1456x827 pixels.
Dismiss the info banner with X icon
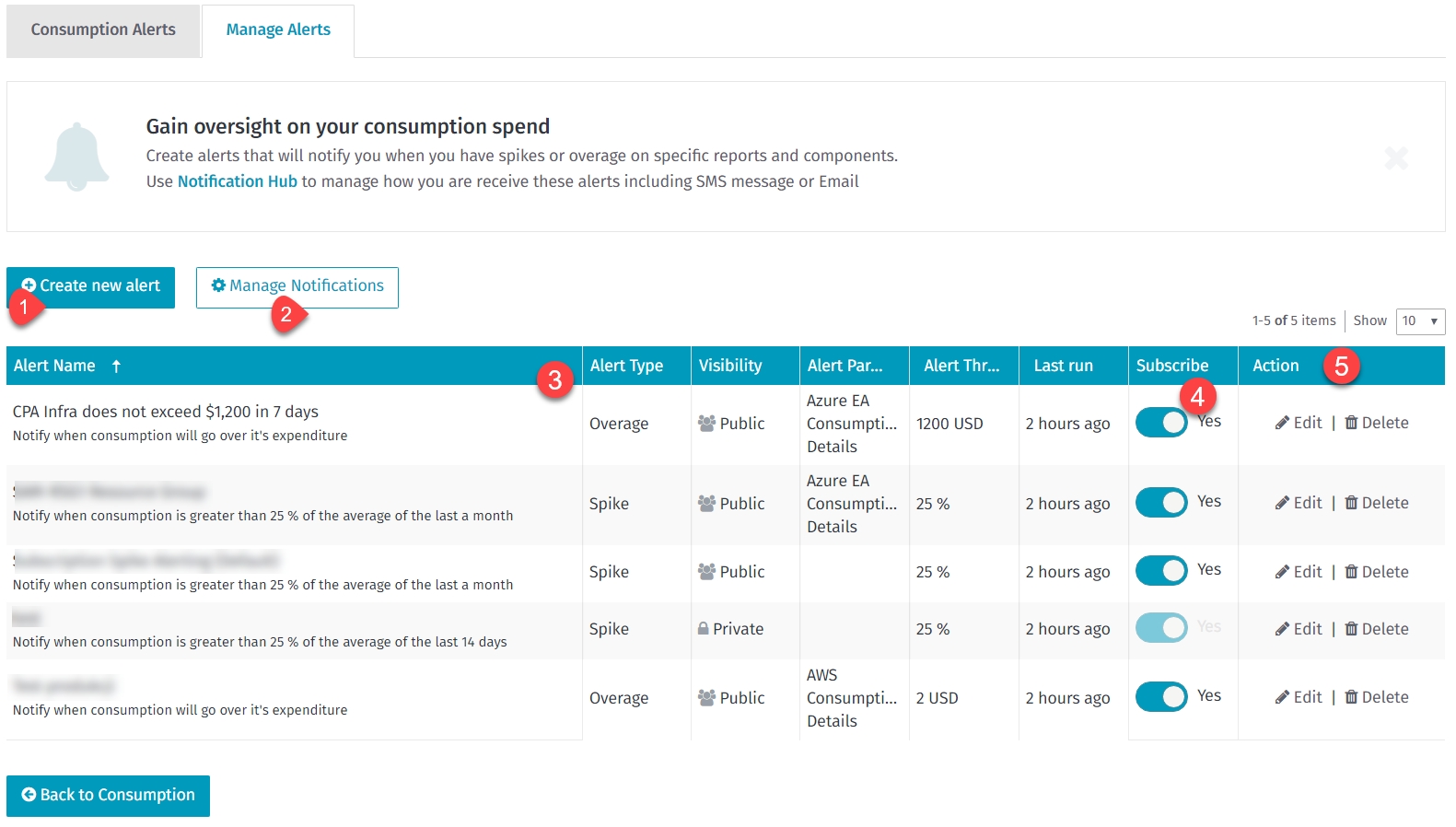[1396, 158]
